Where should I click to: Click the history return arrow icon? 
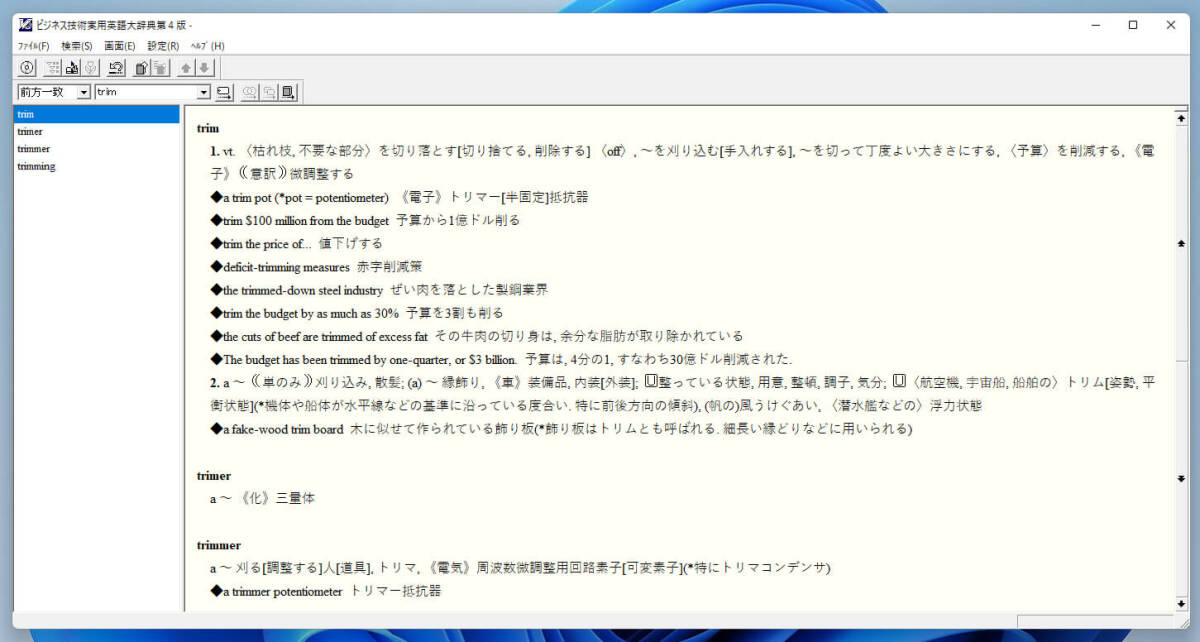coord(116,68)
